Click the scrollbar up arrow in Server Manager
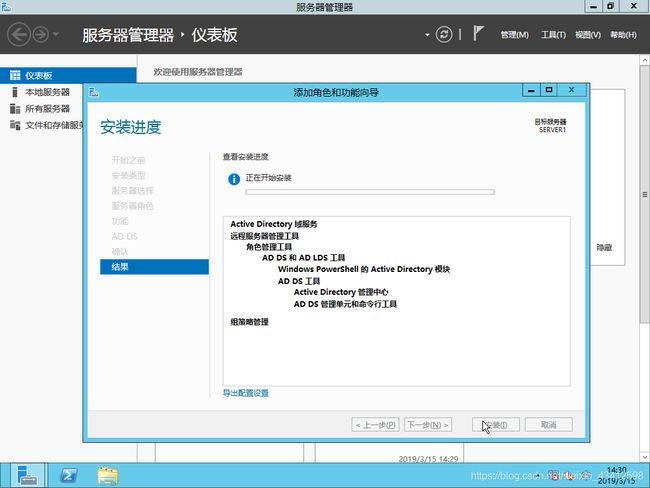Screen dimensions: 650x488 pos(645,60)
